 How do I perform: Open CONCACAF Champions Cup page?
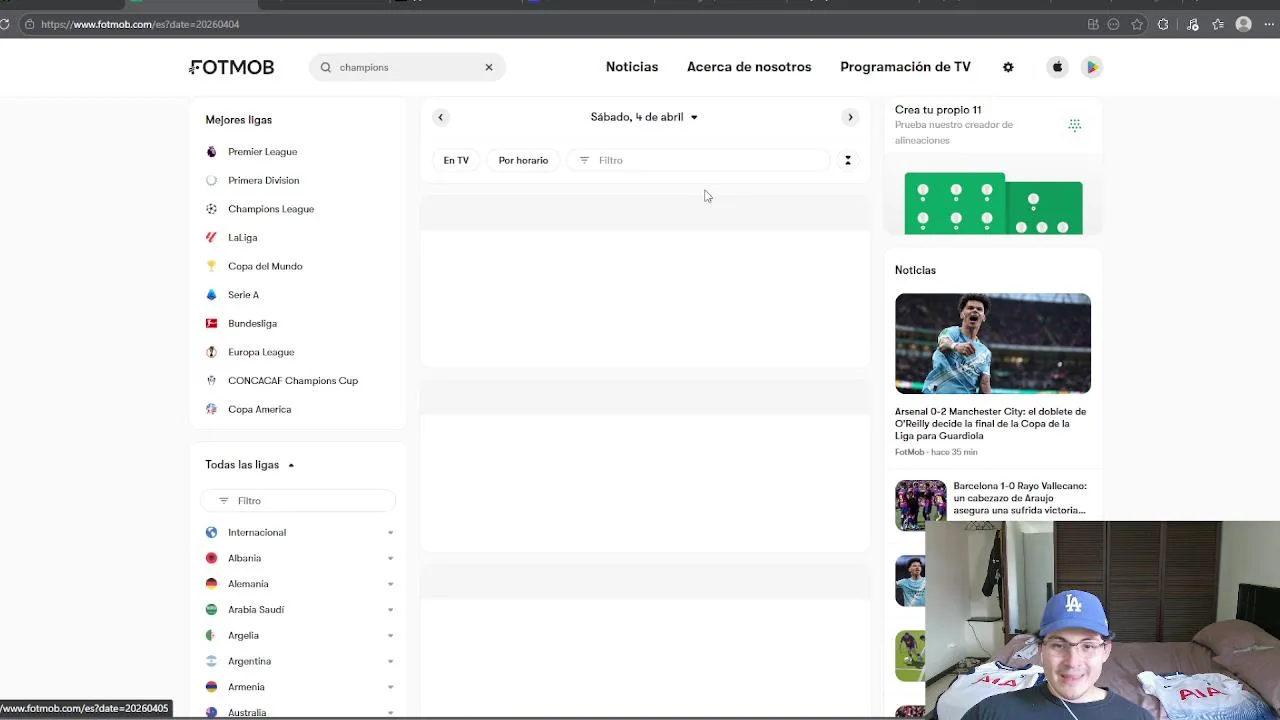tap(292, 381)
